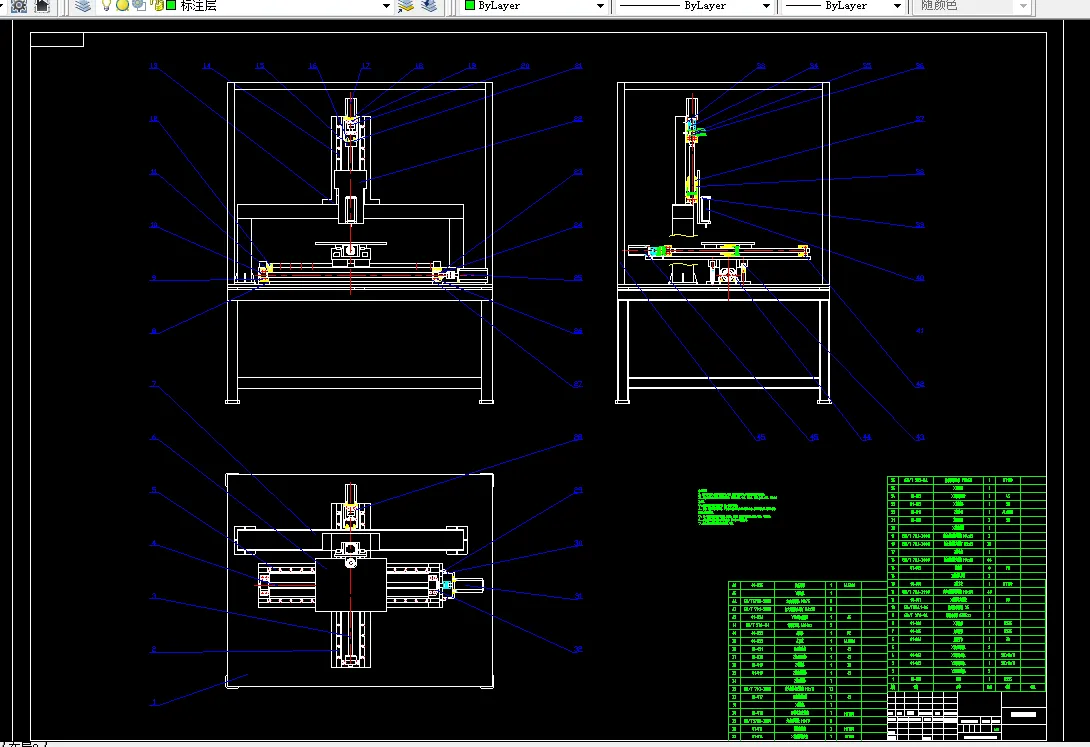Select balloon number 12 on the left side
This screenshot has width=1090, height=747.
pos(154,119)
